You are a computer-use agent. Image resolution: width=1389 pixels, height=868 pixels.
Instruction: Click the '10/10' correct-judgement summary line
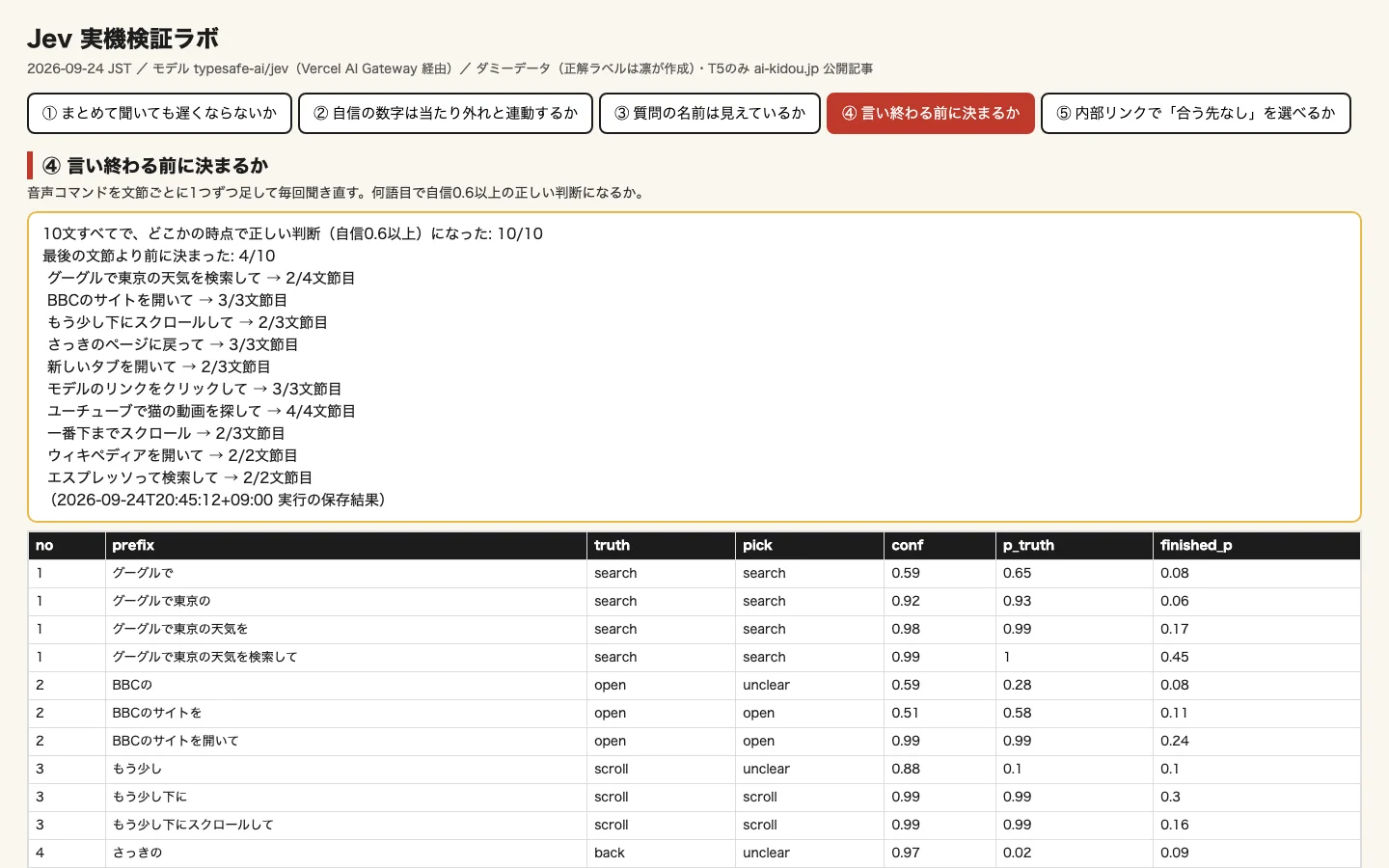tap(293, 233)
